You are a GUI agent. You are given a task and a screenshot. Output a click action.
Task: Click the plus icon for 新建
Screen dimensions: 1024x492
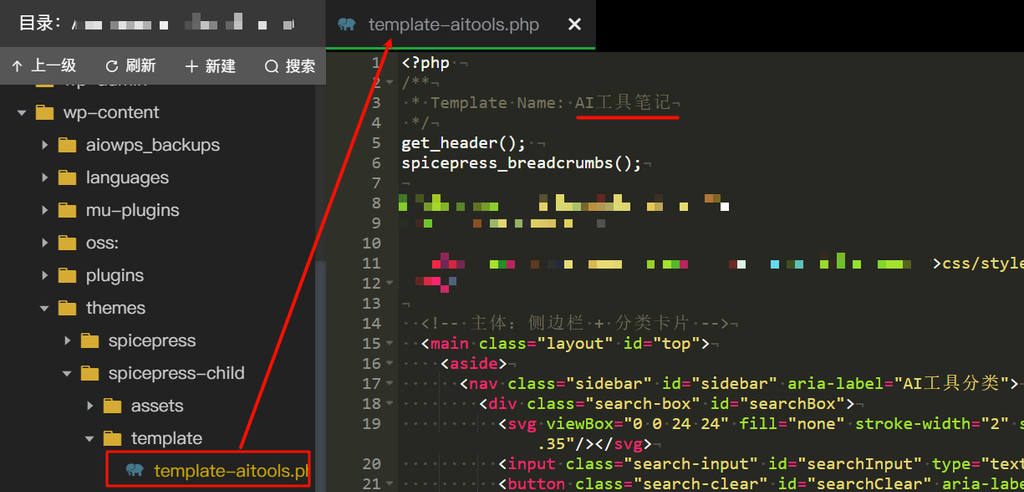191,66
